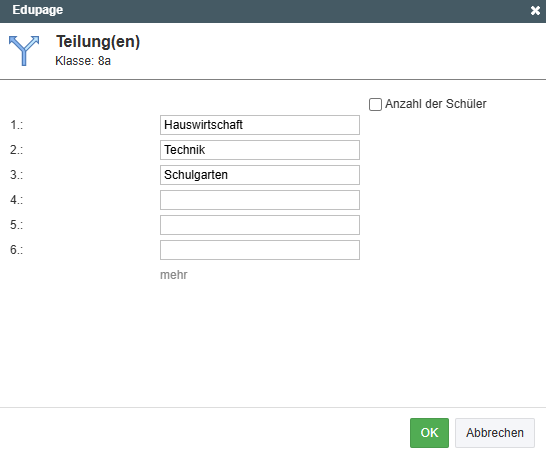Click the Teilung(en) heading
This screenshot has height=456, width=546.
tap(98, 42)
